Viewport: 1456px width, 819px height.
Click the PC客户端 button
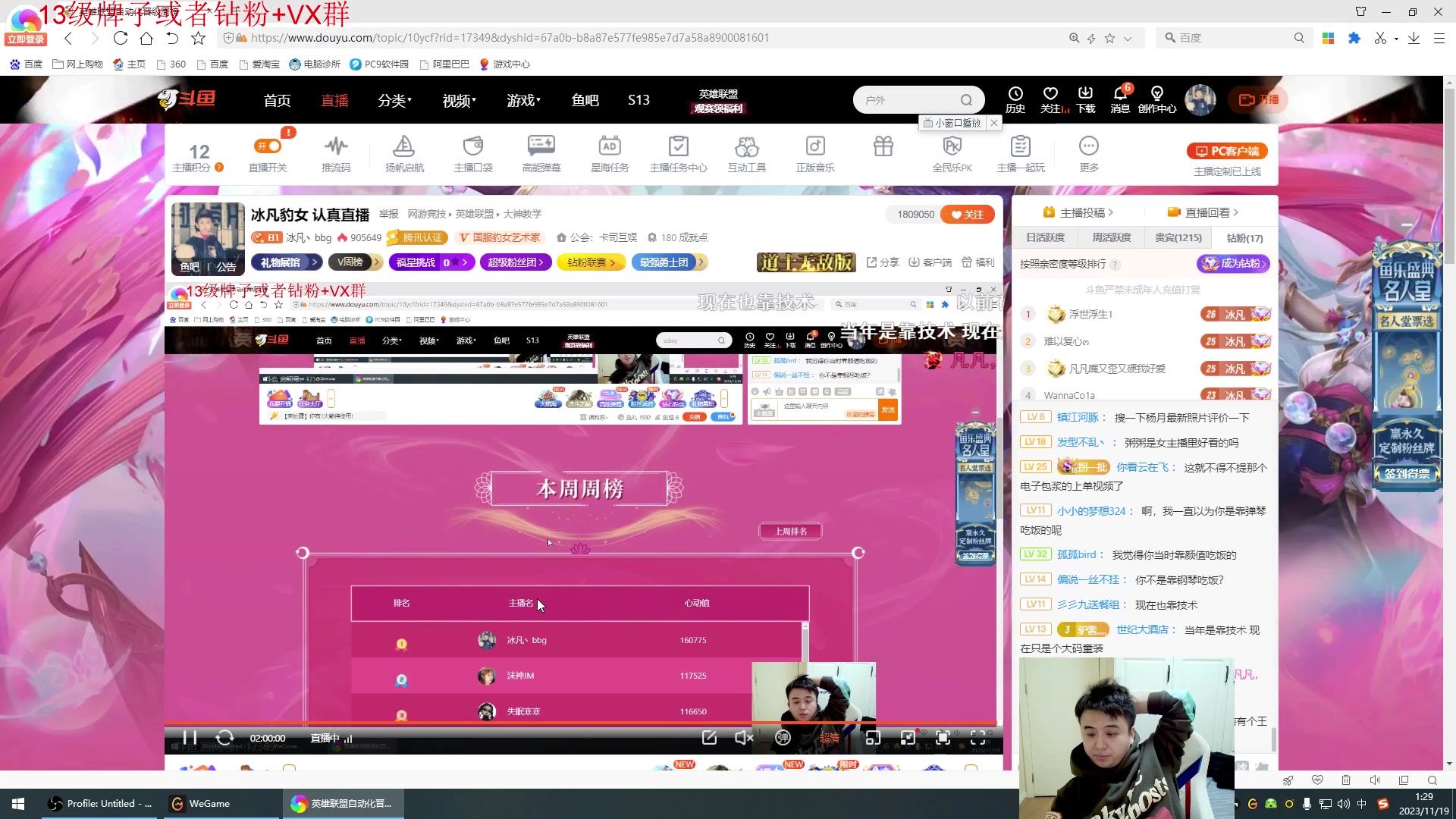point(1227,151)
